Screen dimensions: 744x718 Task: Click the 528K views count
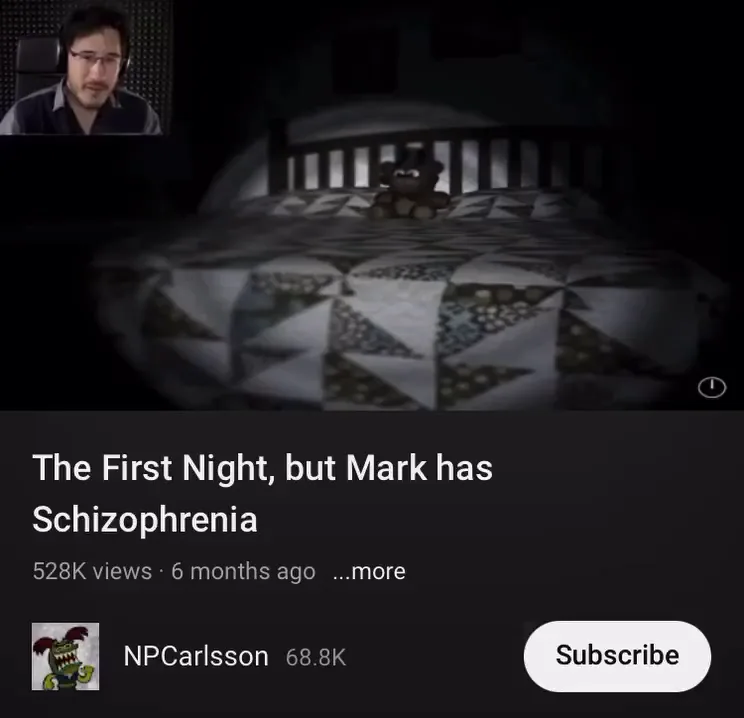[x=92, y=571]
